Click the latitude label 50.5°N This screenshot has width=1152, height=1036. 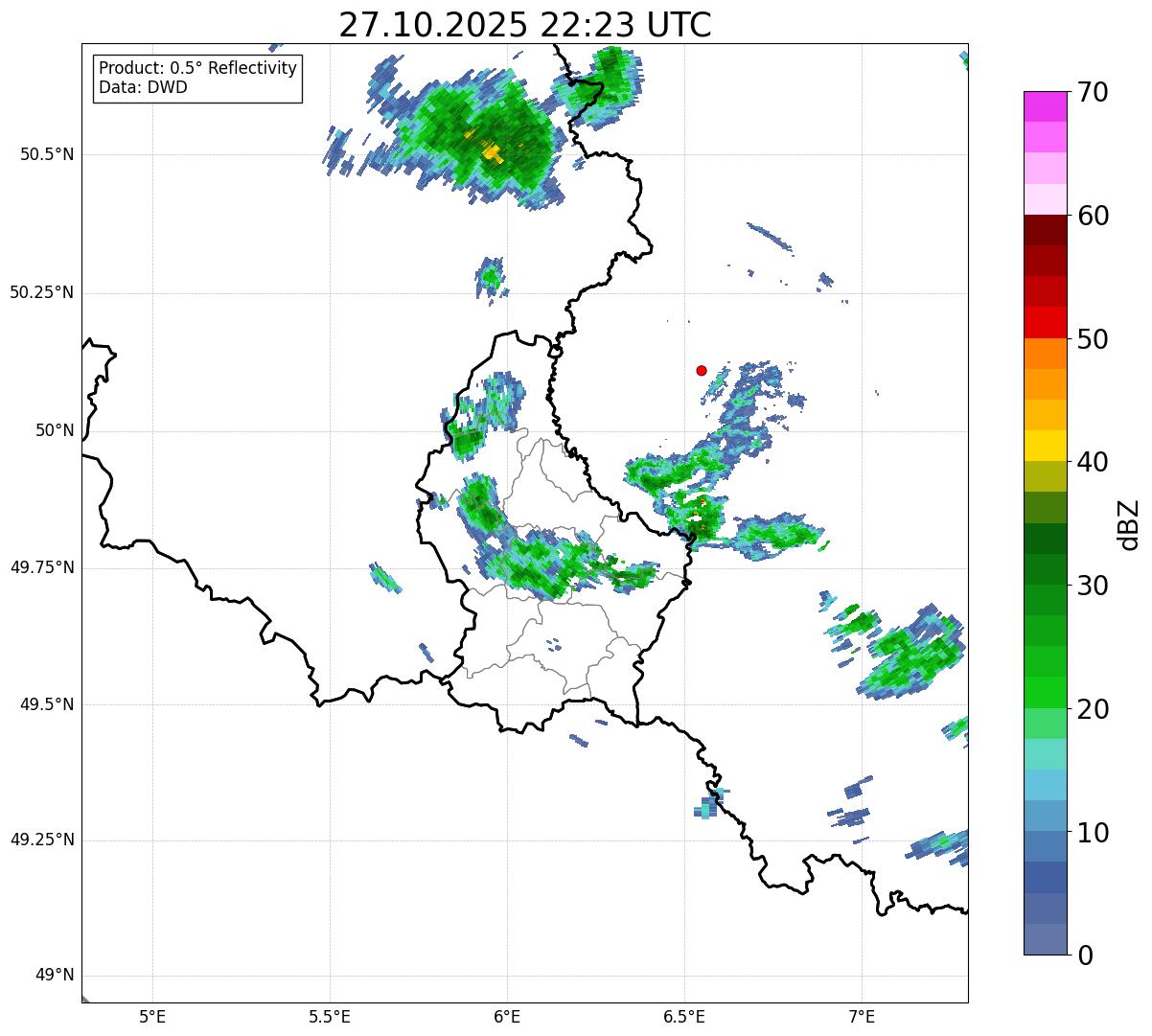[47, 154]
